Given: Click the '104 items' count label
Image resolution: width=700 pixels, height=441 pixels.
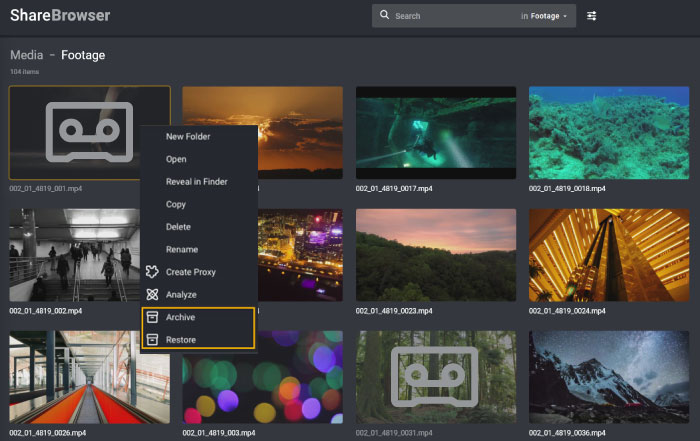Looking at the screenshot, I should pyautogui.click(x=25, y=71).
